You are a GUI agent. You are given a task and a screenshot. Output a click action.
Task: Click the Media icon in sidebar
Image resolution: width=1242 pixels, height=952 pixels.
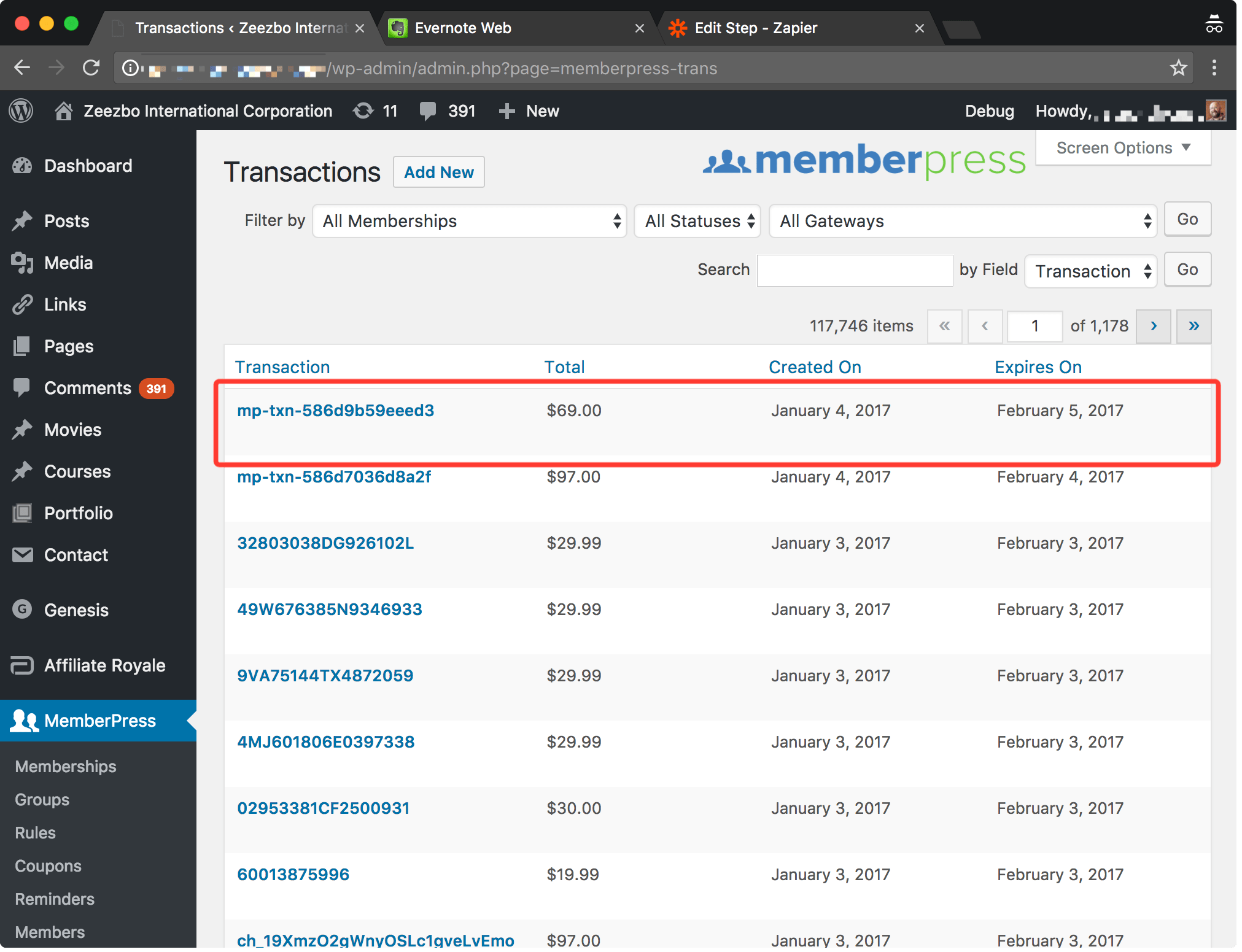(22, 263)
